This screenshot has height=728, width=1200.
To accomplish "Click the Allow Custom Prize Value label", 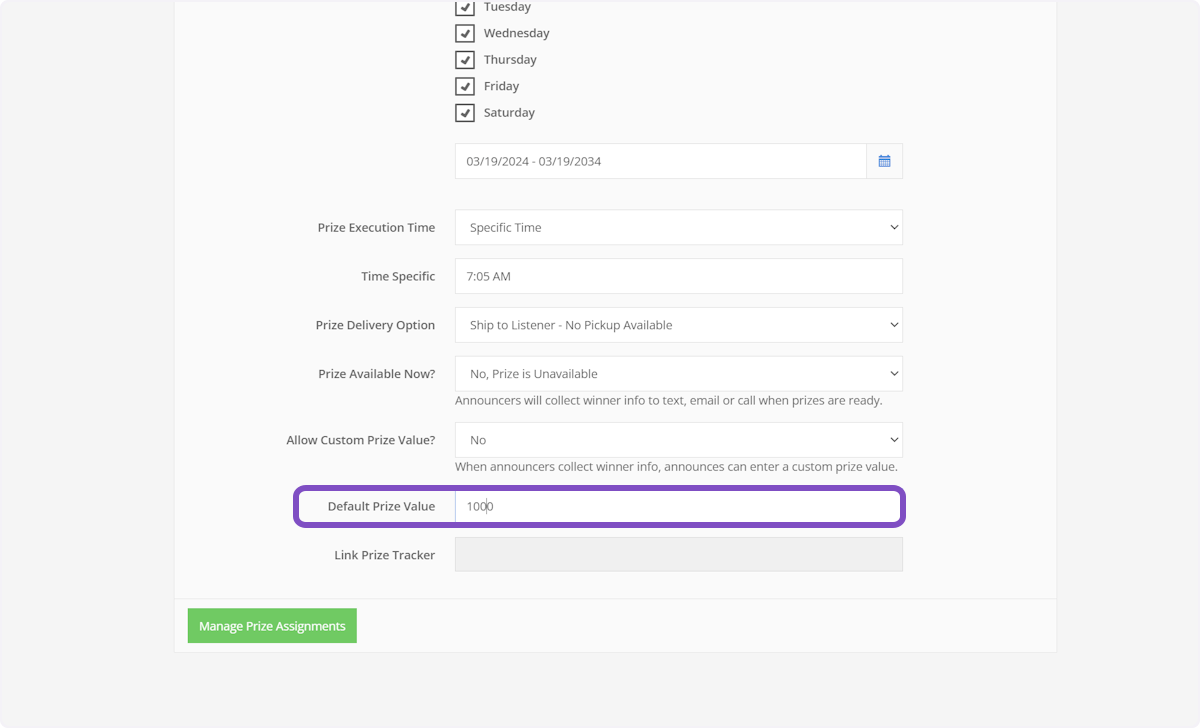I will pos(360,440).
